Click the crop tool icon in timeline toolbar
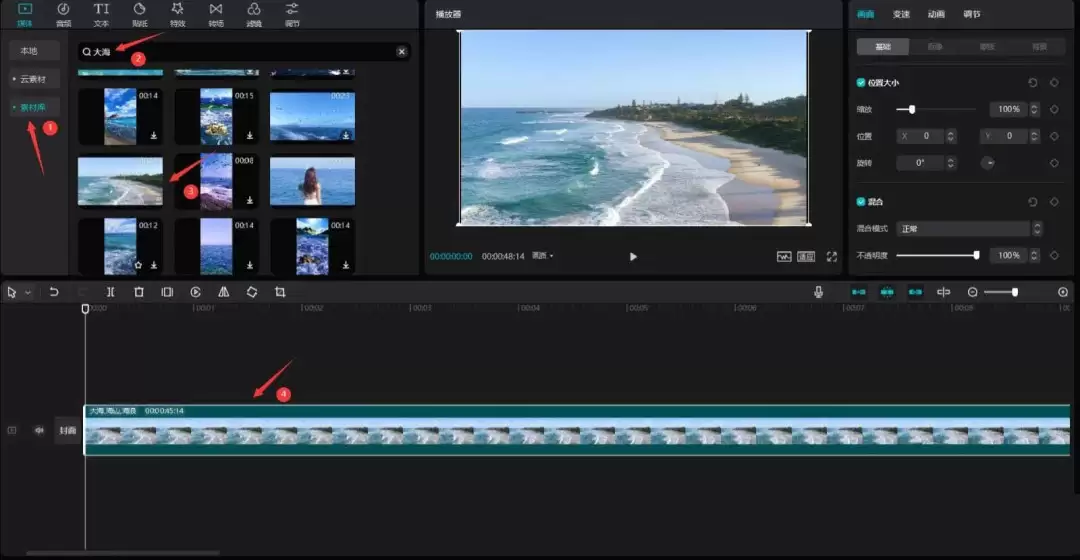This screenshot has height=560, width=1080. 280,292
